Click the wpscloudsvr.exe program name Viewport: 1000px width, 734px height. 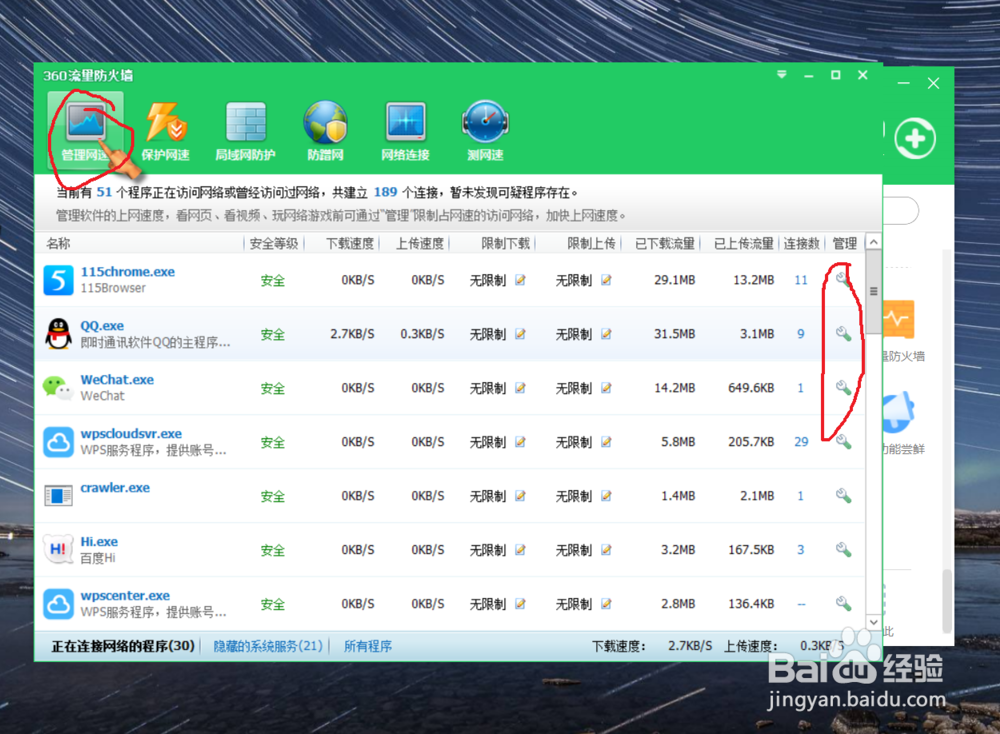tap(131, 434)
